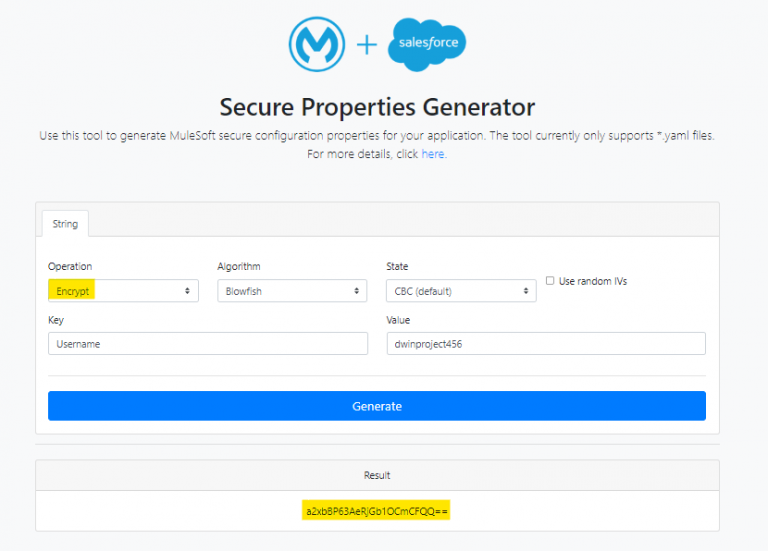Click the Secure Properties Generator heading
Image resolution: width=768 pixels, height=551 pixels.
tap(377, 107)
